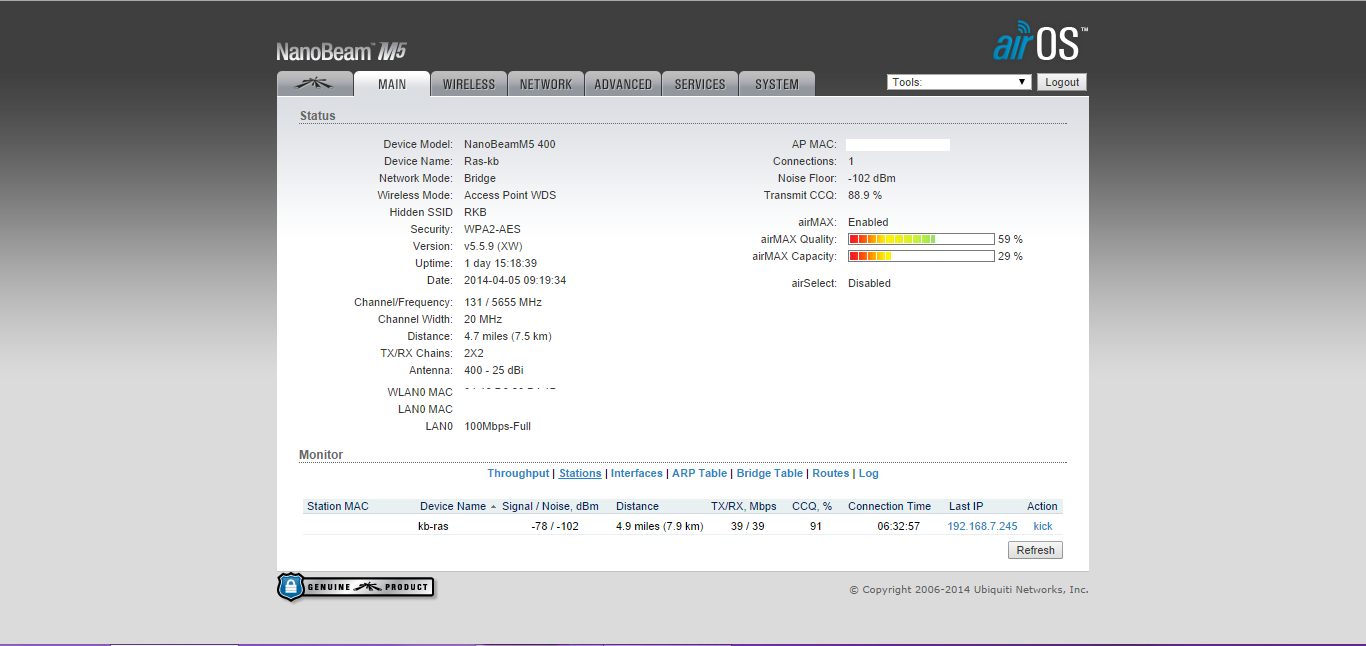Go to the NETWORK tab

click(546, 84)
